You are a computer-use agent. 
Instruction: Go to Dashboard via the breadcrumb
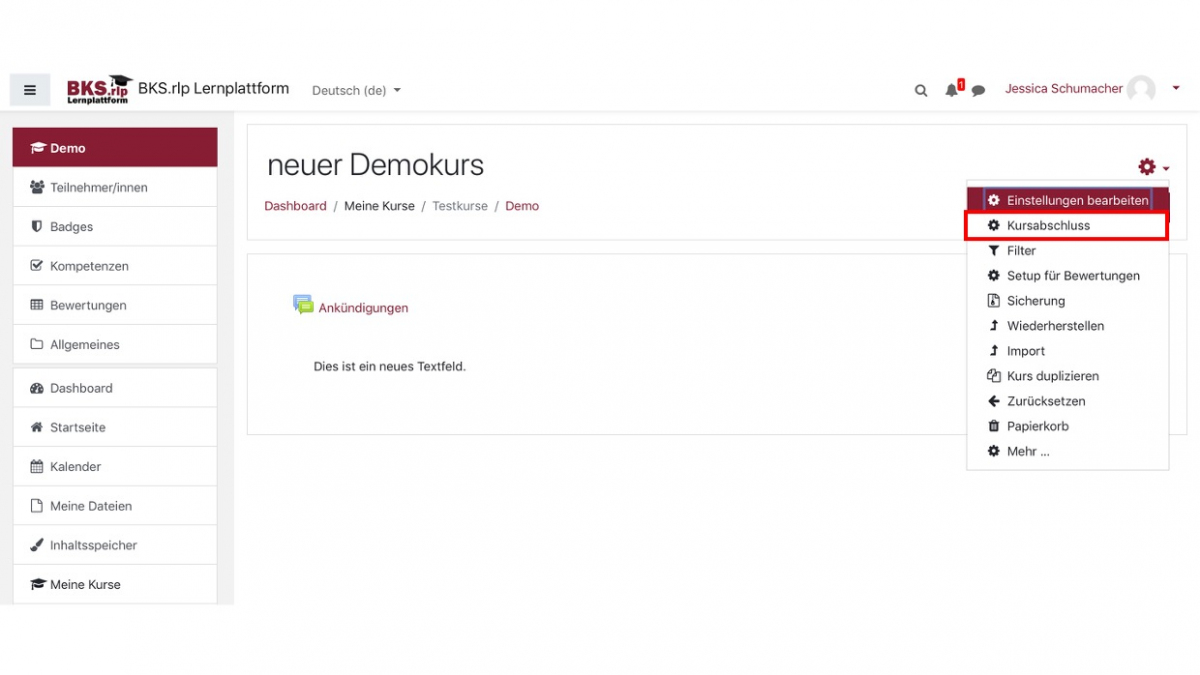tap(295, 206)
